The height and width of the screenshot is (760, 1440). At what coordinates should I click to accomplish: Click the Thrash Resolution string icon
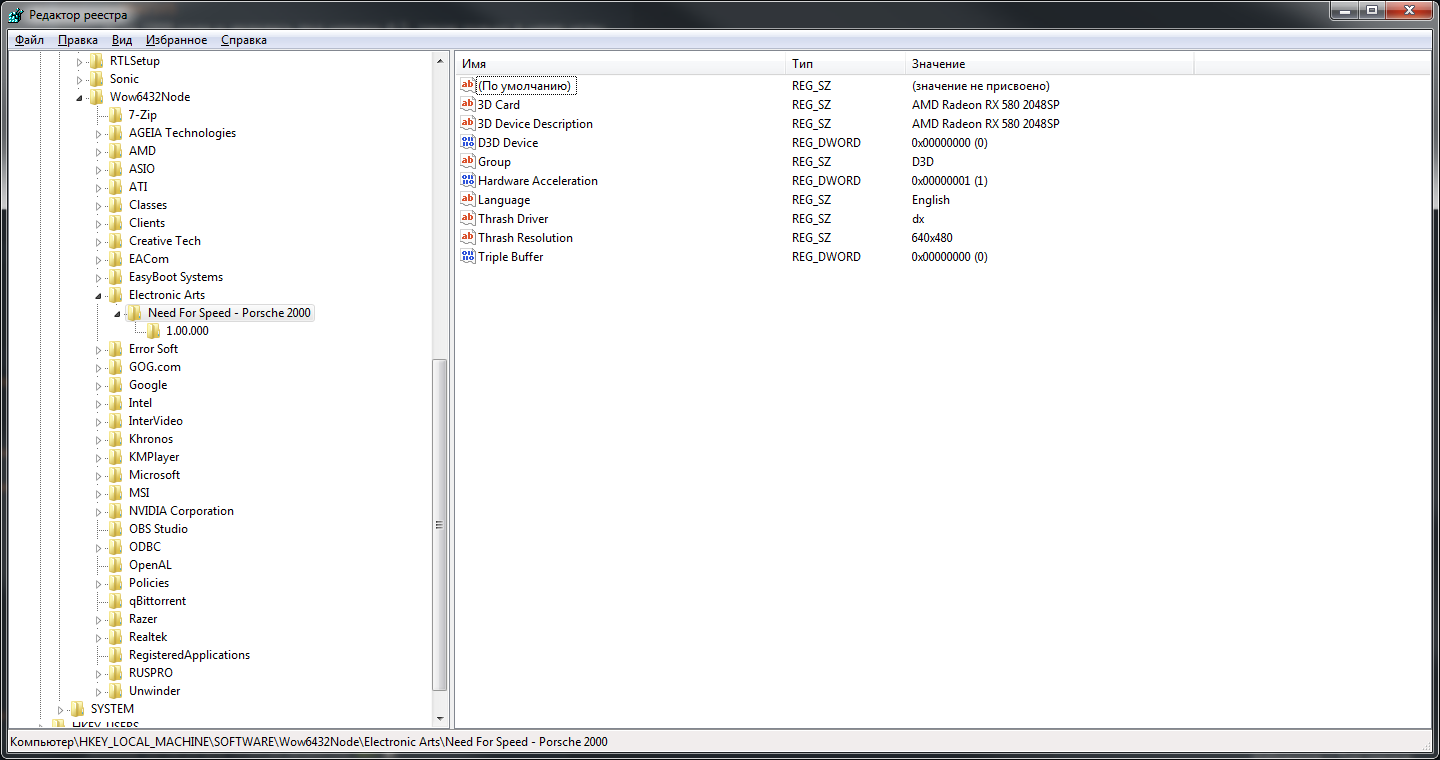click(x=468, y=237)
